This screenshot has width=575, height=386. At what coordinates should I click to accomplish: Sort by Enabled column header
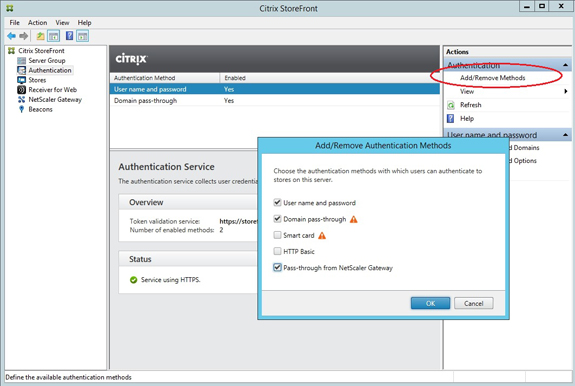(330, 78)
